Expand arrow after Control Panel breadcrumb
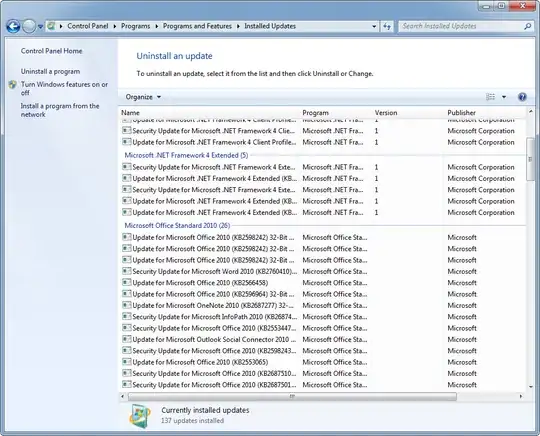The image size is (540, 436). [115, 26]
